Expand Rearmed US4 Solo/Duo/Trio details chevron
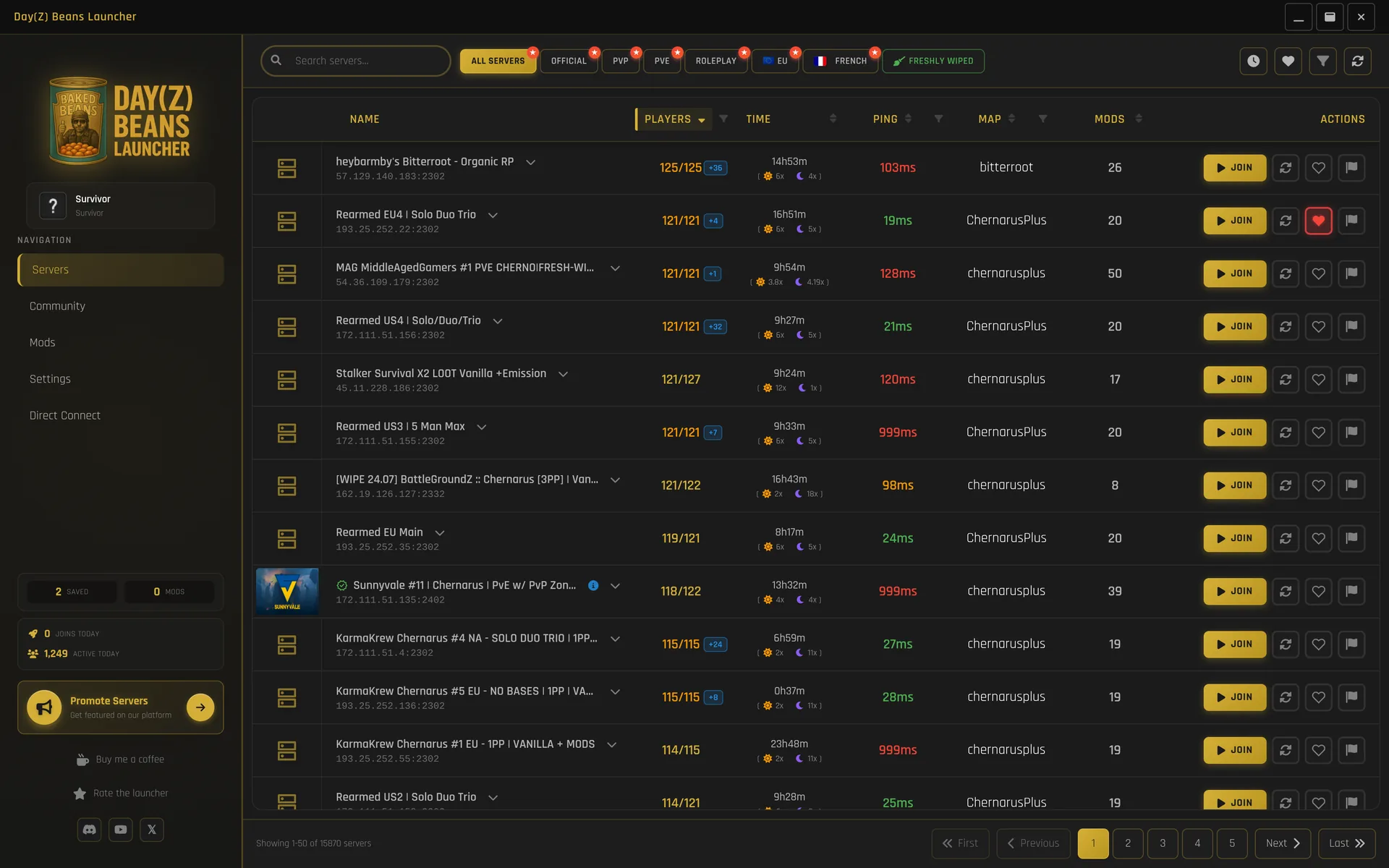Viewport: 1389px width, 868px height. tap(497, 320)
